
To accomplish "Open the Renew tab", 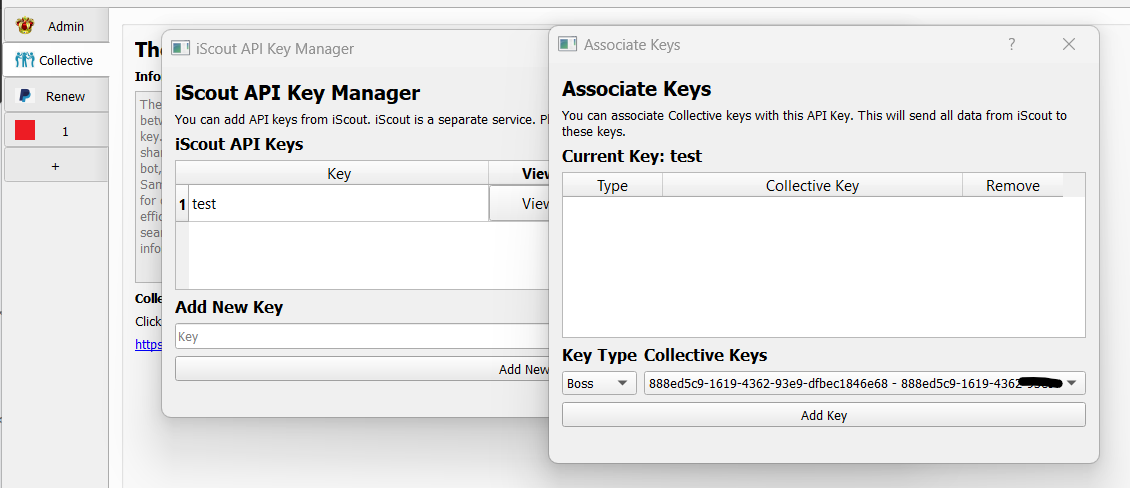I will click(x=56, y=96).
